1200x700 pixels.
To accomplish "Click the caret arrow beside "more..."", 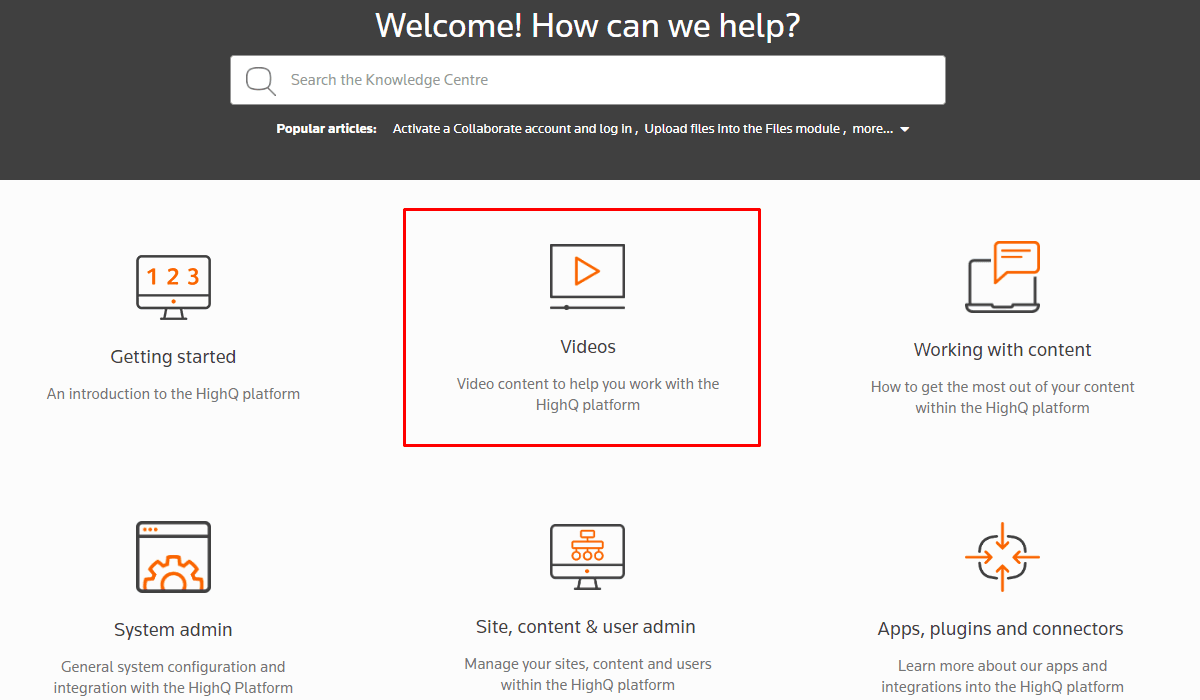I will [x=905, y=130].
